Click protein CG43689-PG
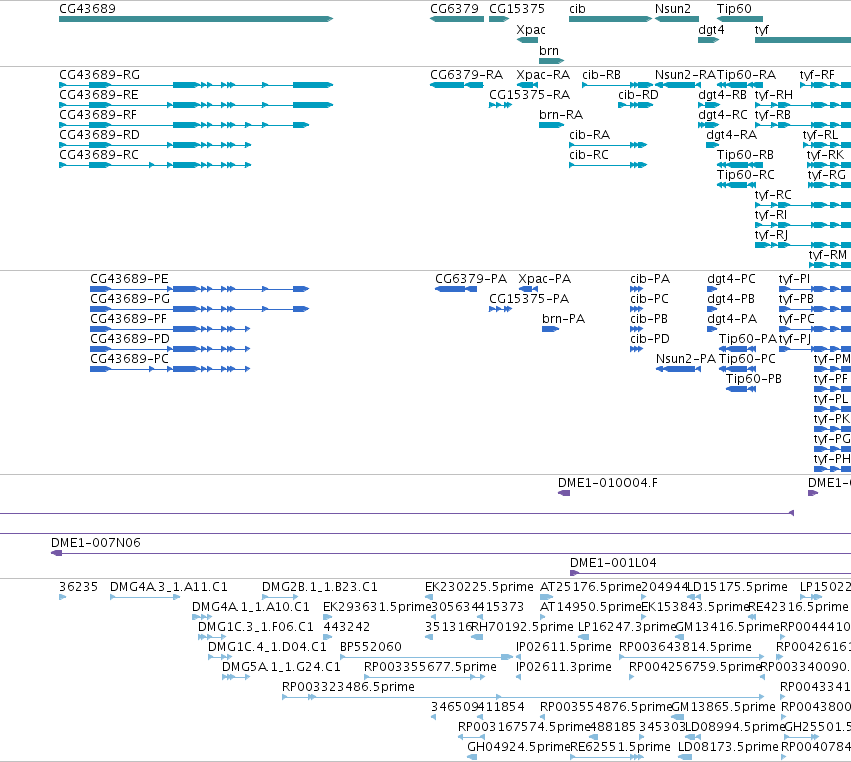This screenshot has height=762, width=851. pos(200,309)
